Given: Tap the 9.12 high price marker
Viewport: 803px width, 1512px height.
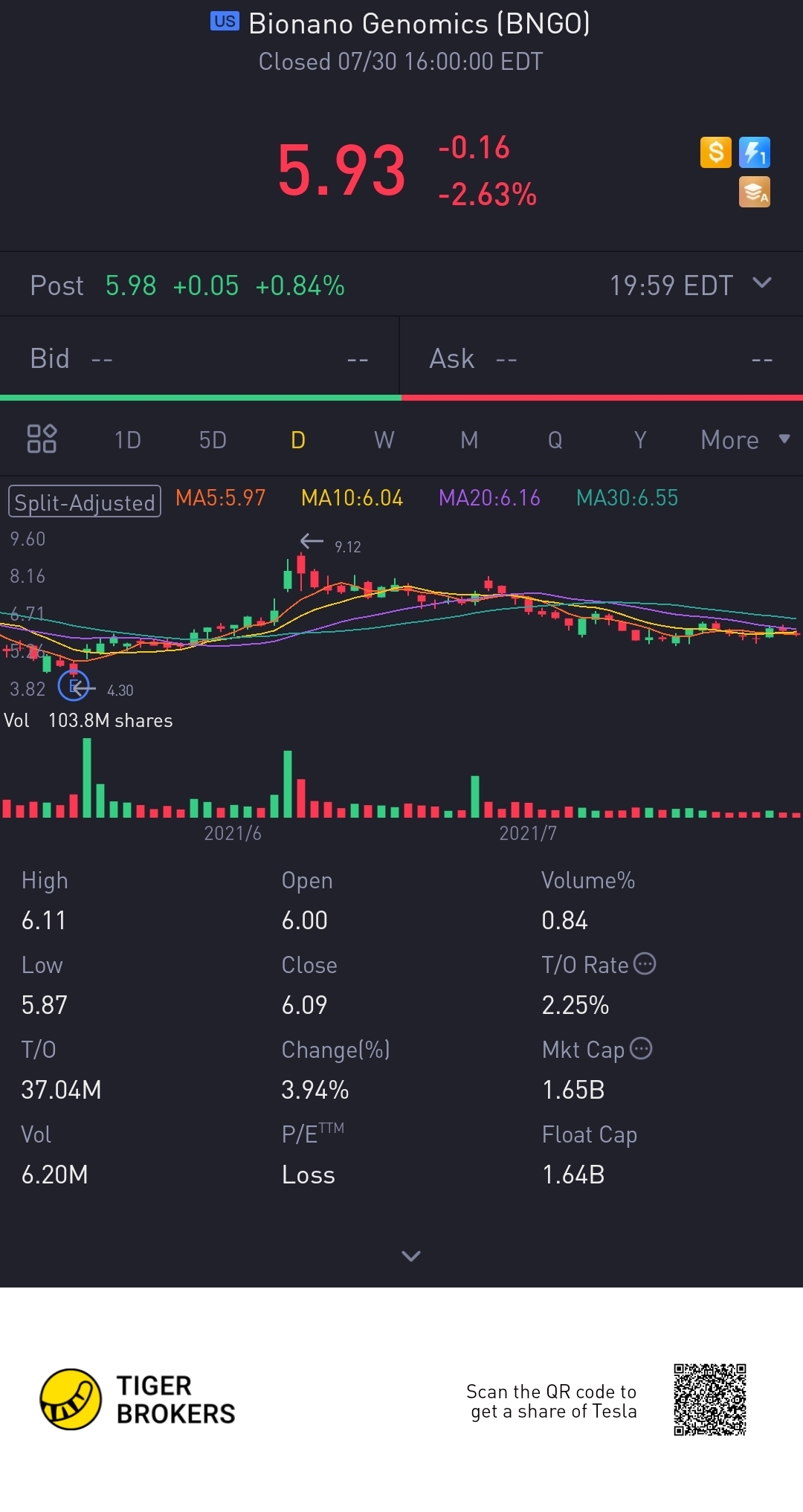Looking at the screenshot, I should pos(347,547).
